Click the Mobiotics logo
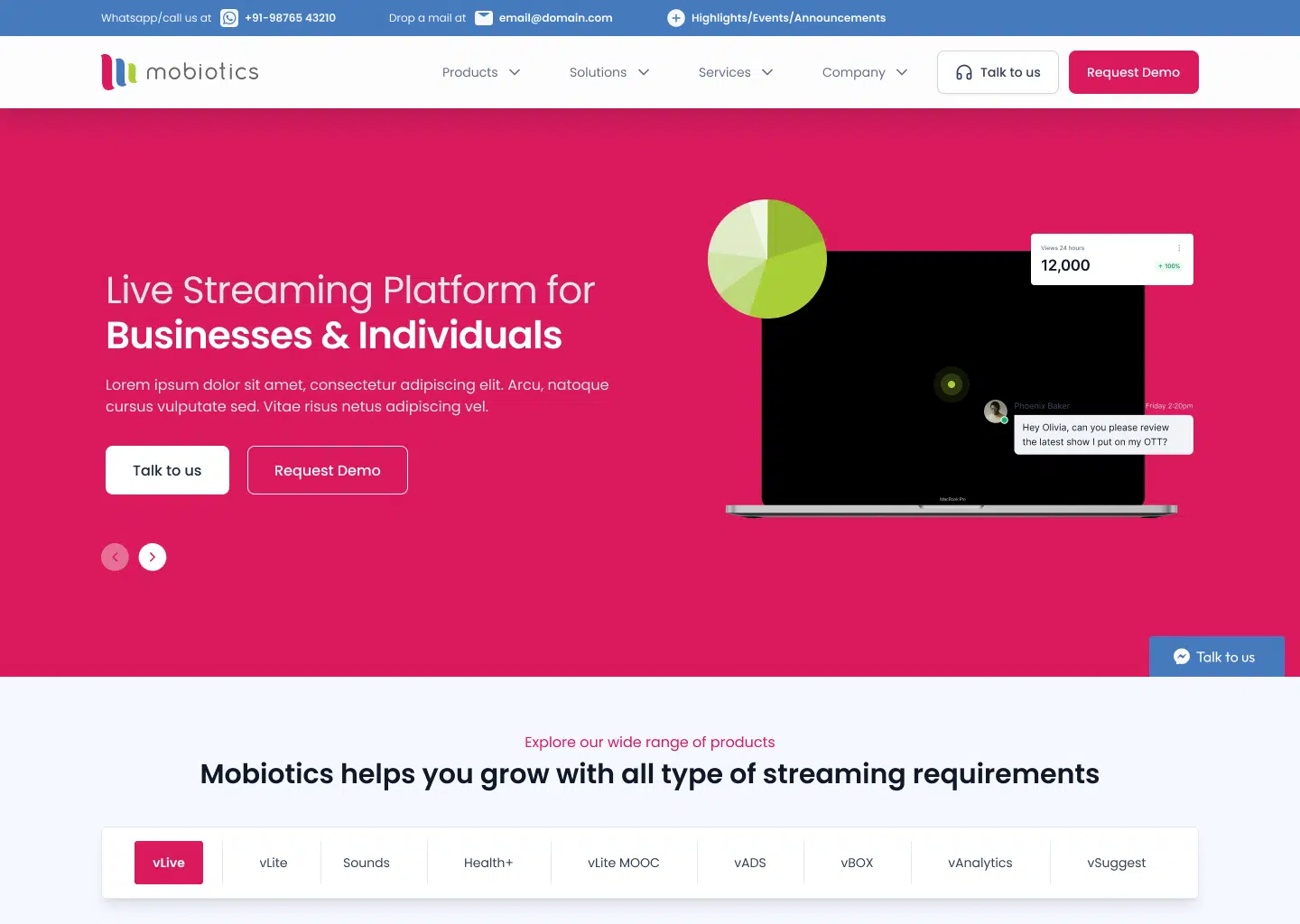 [x=181, y=72]
